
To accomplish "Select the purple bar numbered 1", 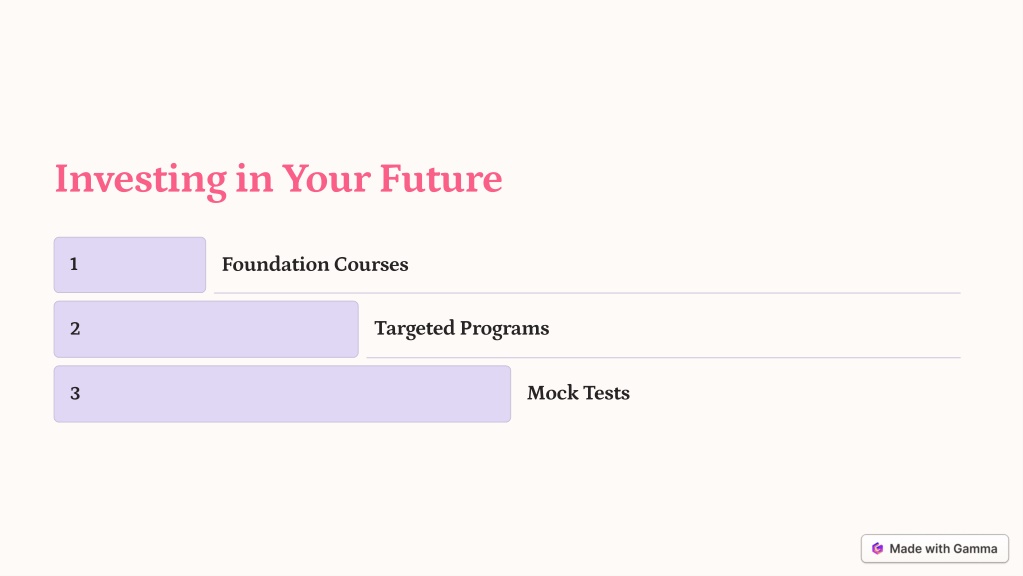I will [x=130, y=265].
